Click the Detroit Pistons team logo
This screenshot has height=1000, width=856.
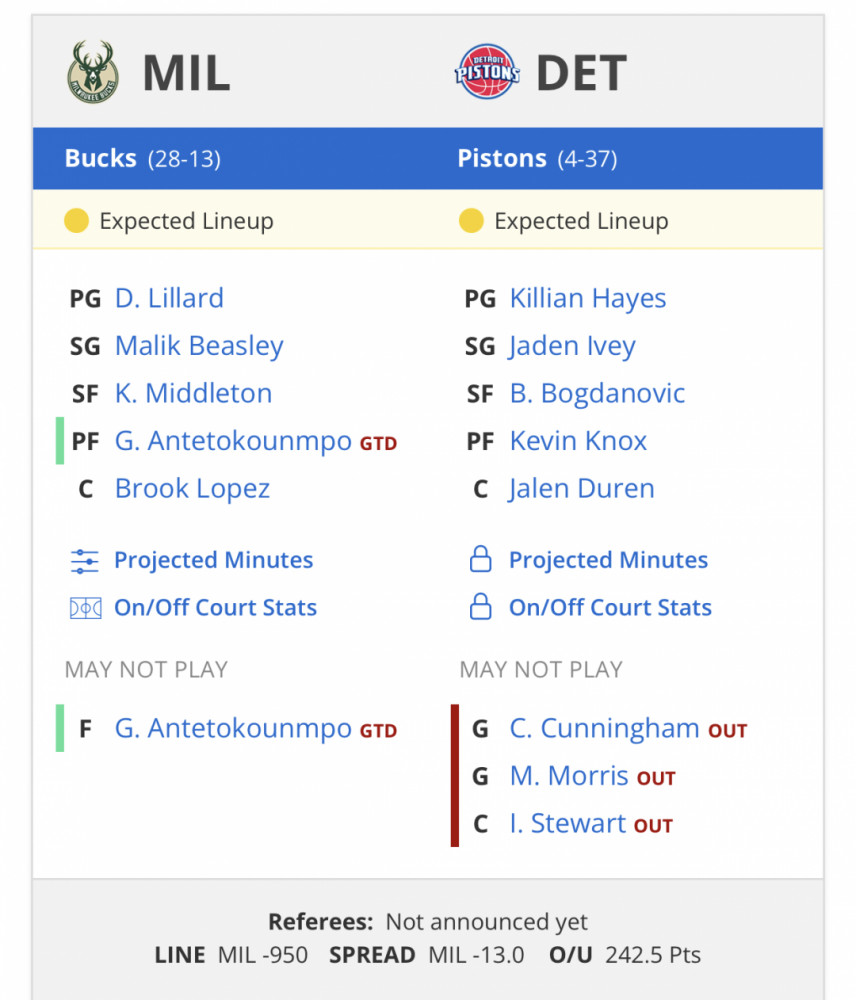tap(487, 71)
